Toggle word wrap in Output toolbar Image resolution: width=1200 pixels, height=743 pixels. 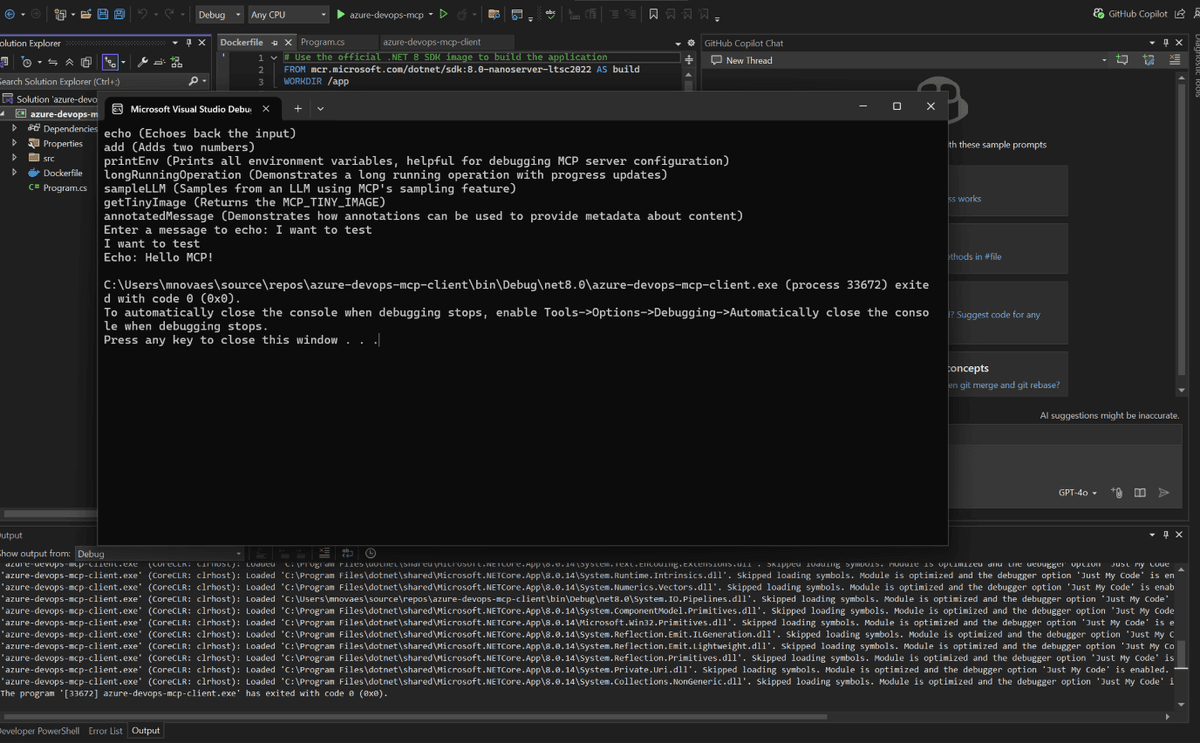pos(347,553)
